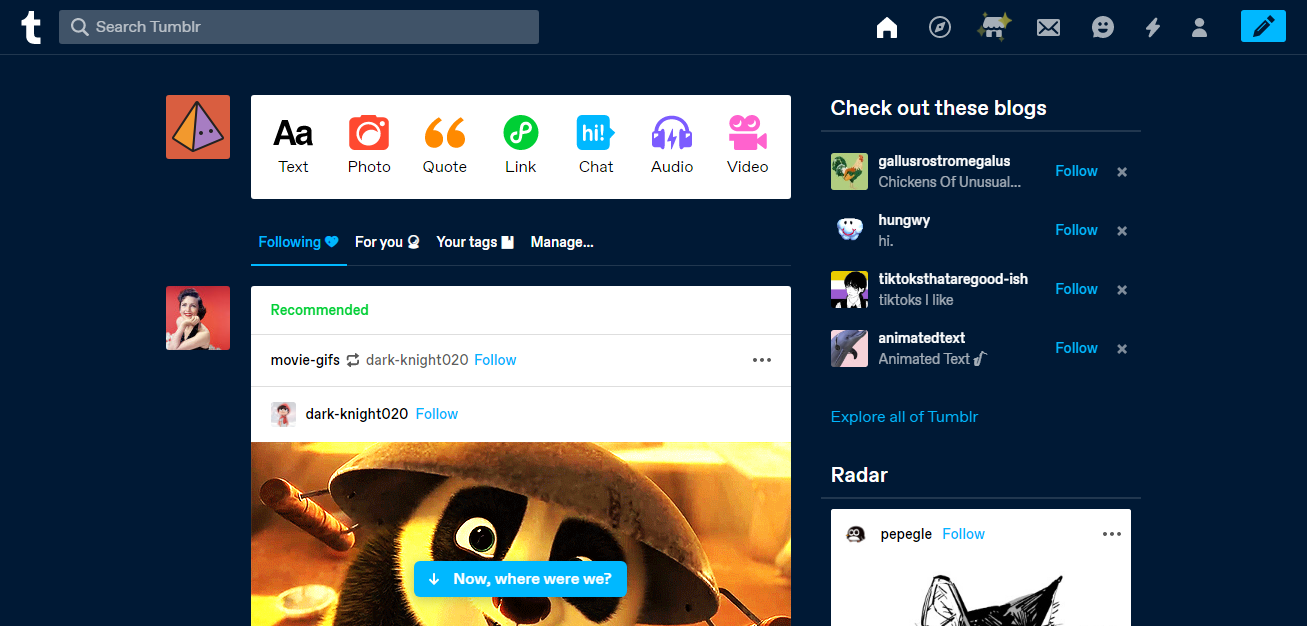Open the hungwy blog
This screenshot has height=626, width=1307.
(904, 220)
